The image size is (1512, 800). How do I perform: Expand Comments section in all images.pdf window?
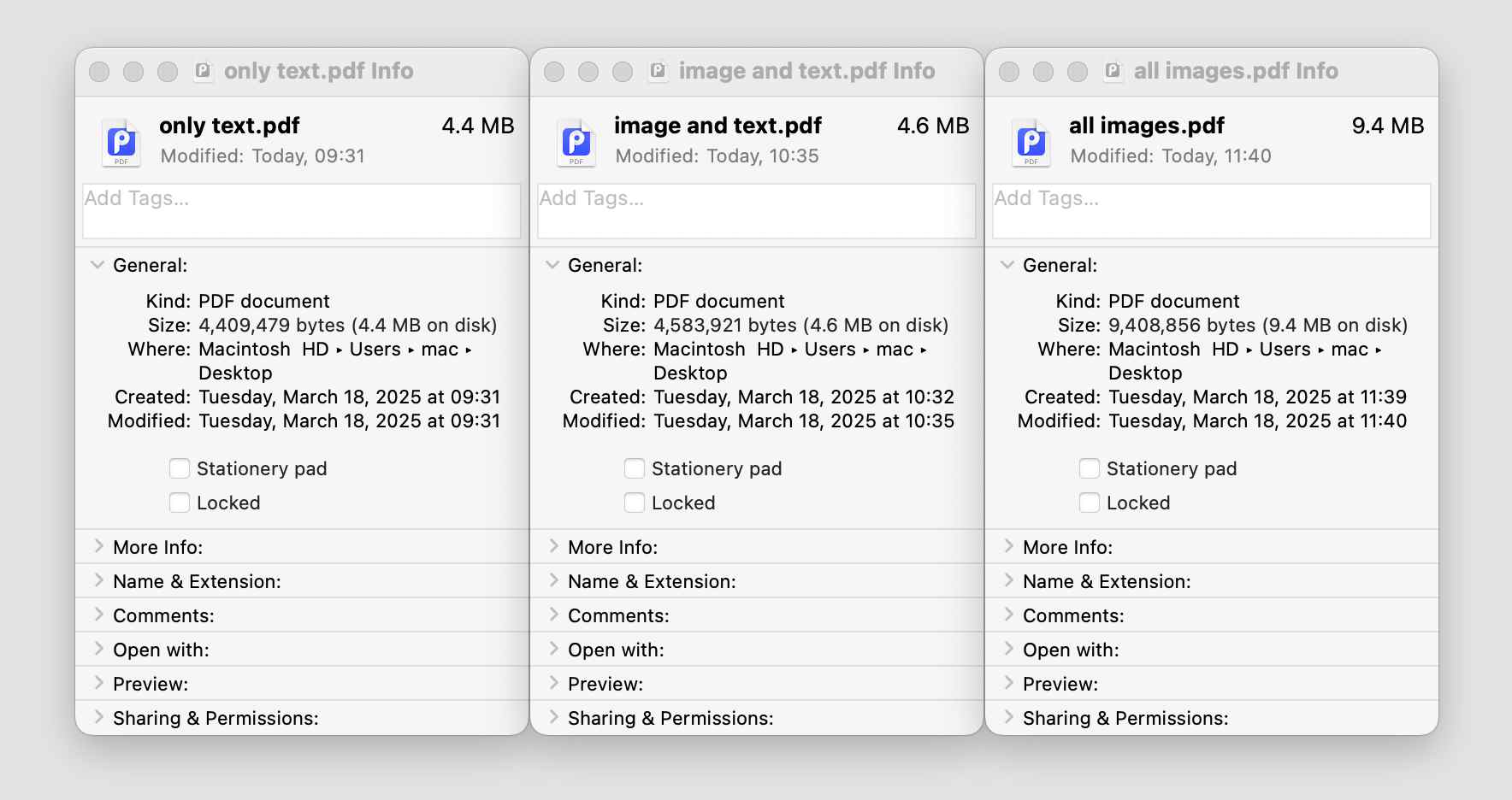click(1008, 615)
